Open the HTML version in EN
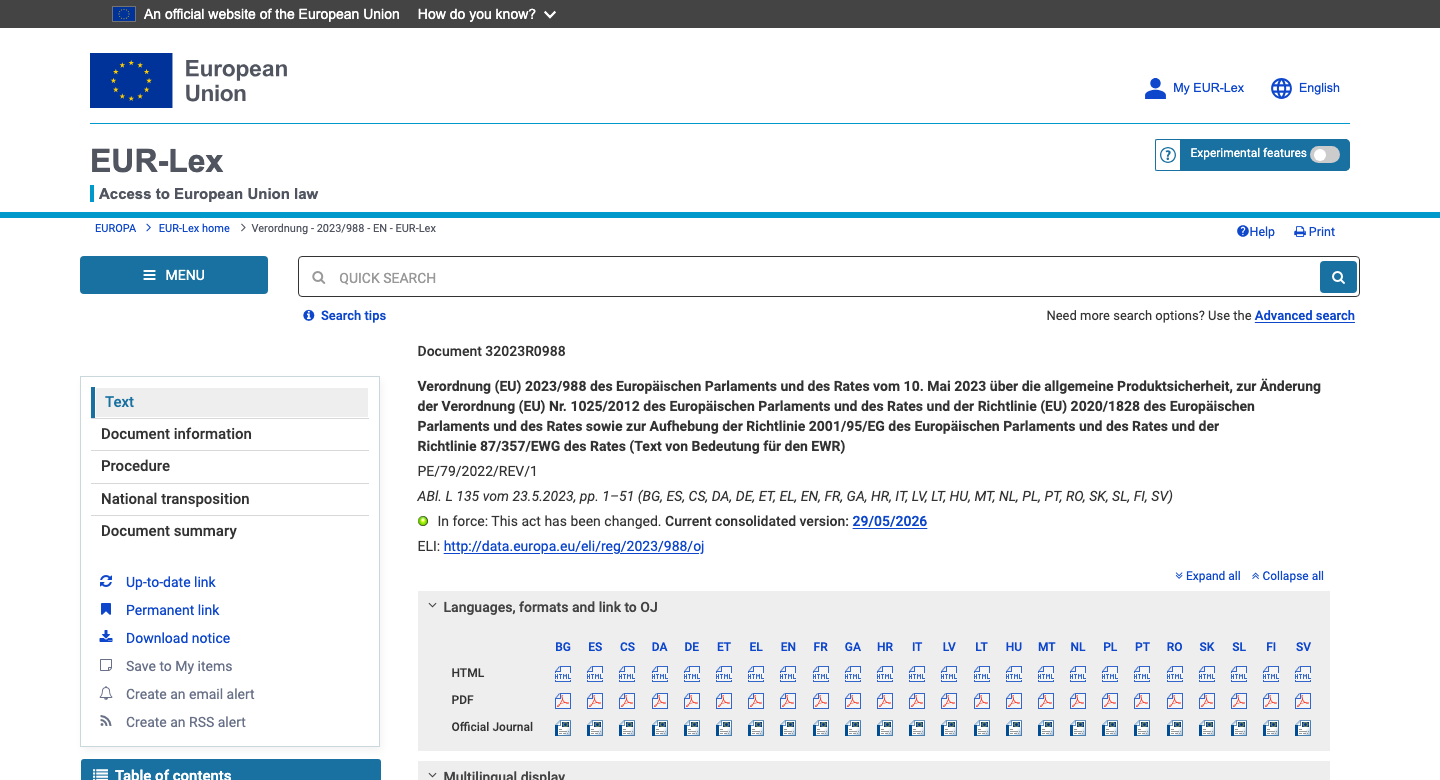 [x=788, y=674]
